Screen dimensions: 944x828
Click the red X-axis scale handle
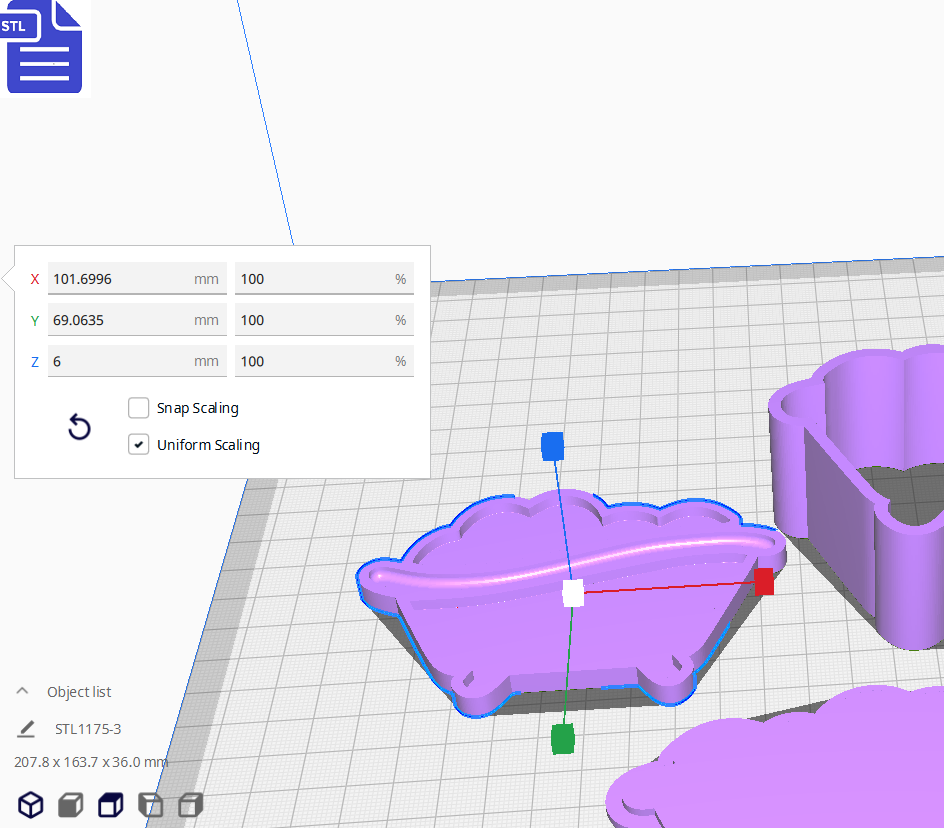coord(764,582)
